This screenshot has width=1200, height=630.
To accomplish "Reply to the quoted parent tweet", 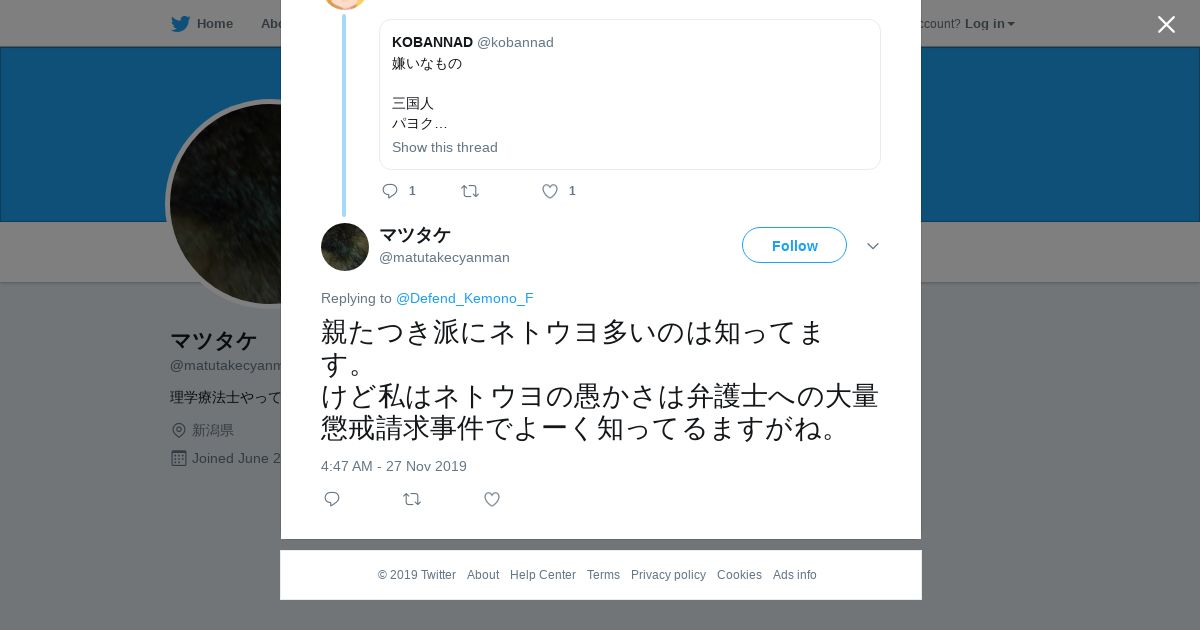I will tap(390, 191).
